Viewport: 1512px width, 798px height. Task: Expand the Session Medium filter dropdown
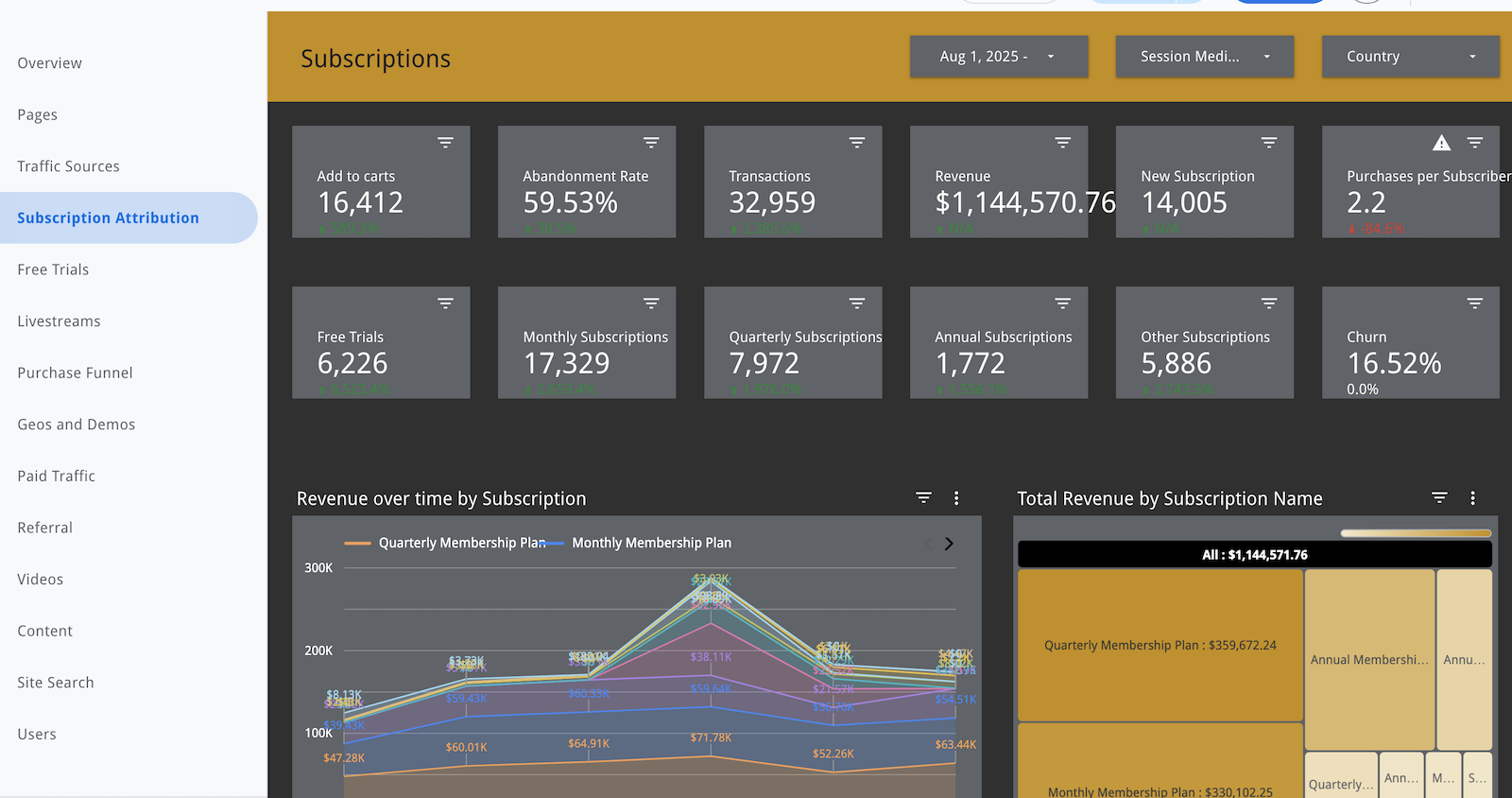click(x=1204, y=57)
